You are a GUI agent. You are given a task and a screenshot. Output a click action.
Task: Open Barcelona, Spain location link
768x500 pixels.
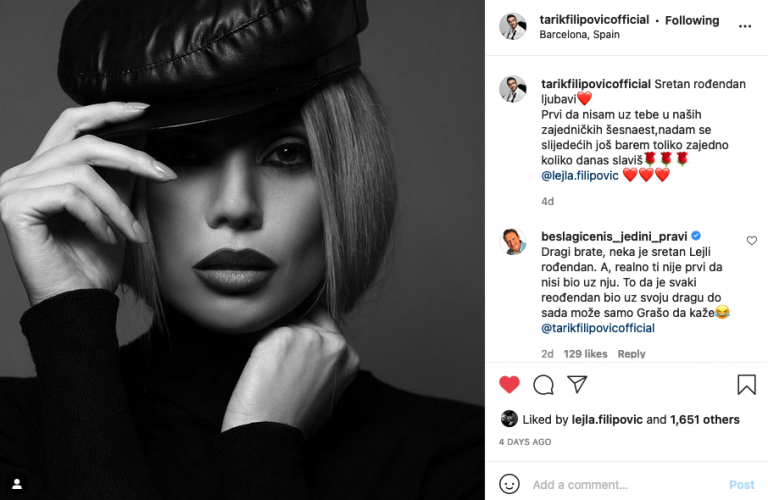579,35
